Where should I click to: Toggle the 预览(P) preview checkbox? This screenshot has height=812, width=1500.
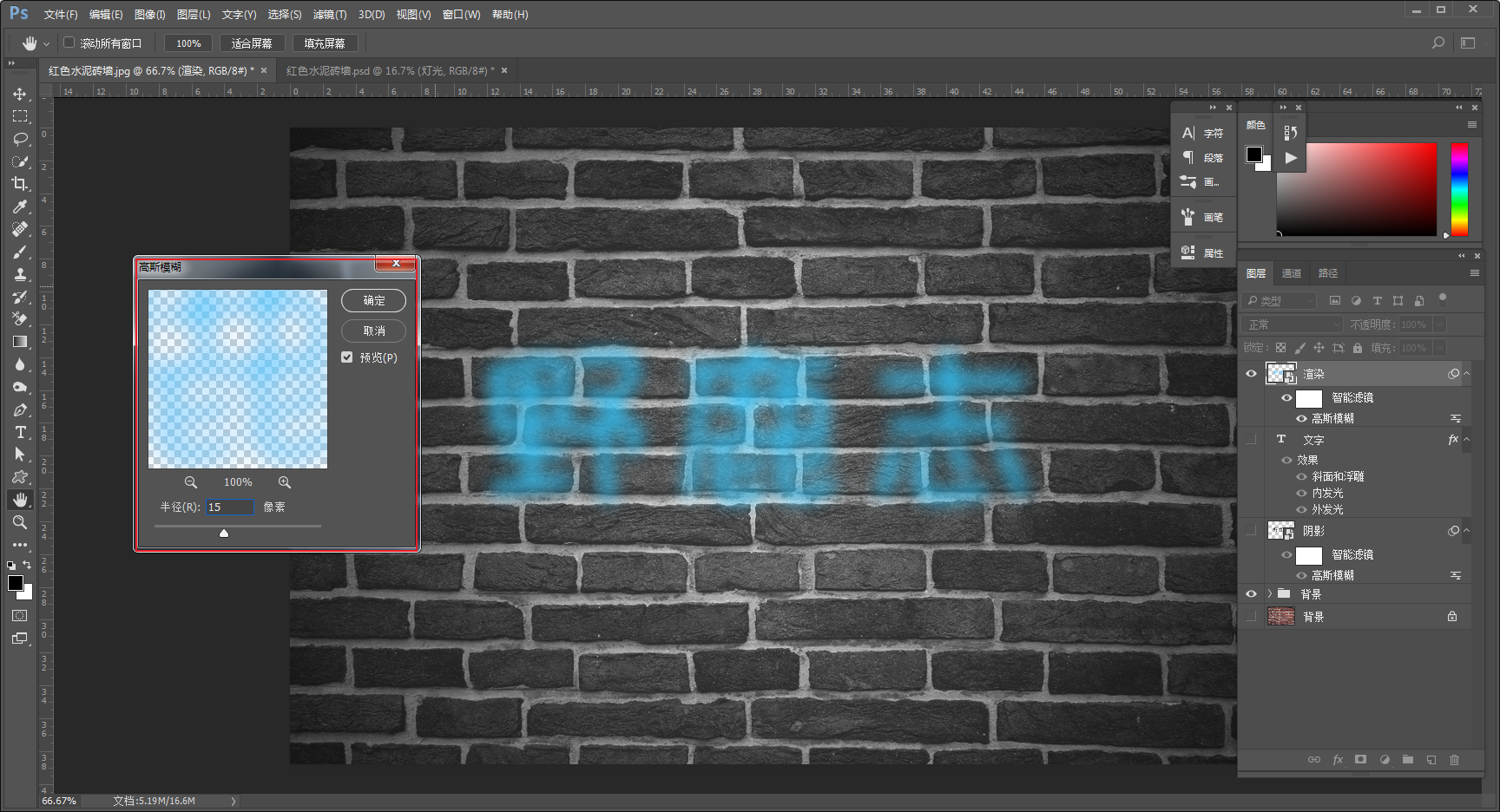(347, 357)
